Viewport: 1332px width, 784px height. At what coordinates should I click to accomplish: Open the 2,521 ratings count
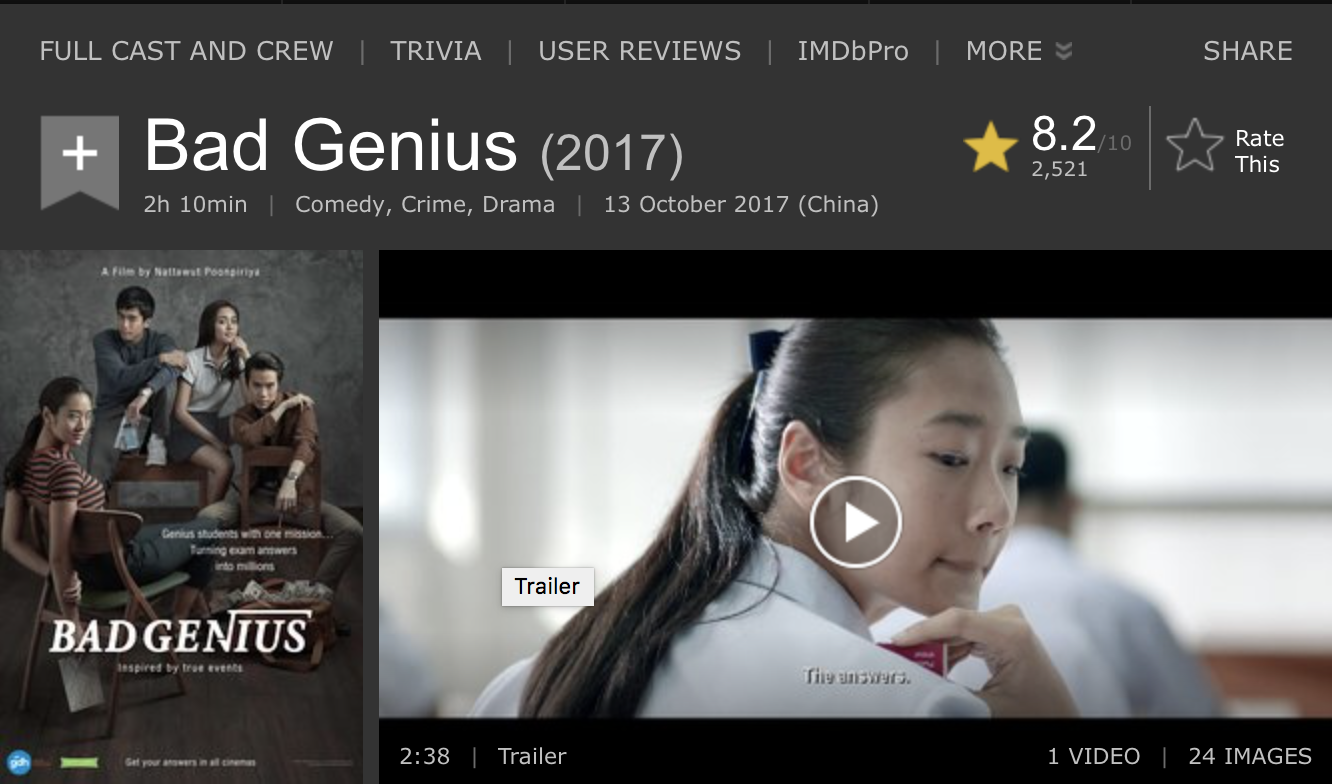[x=1059, y=169]
